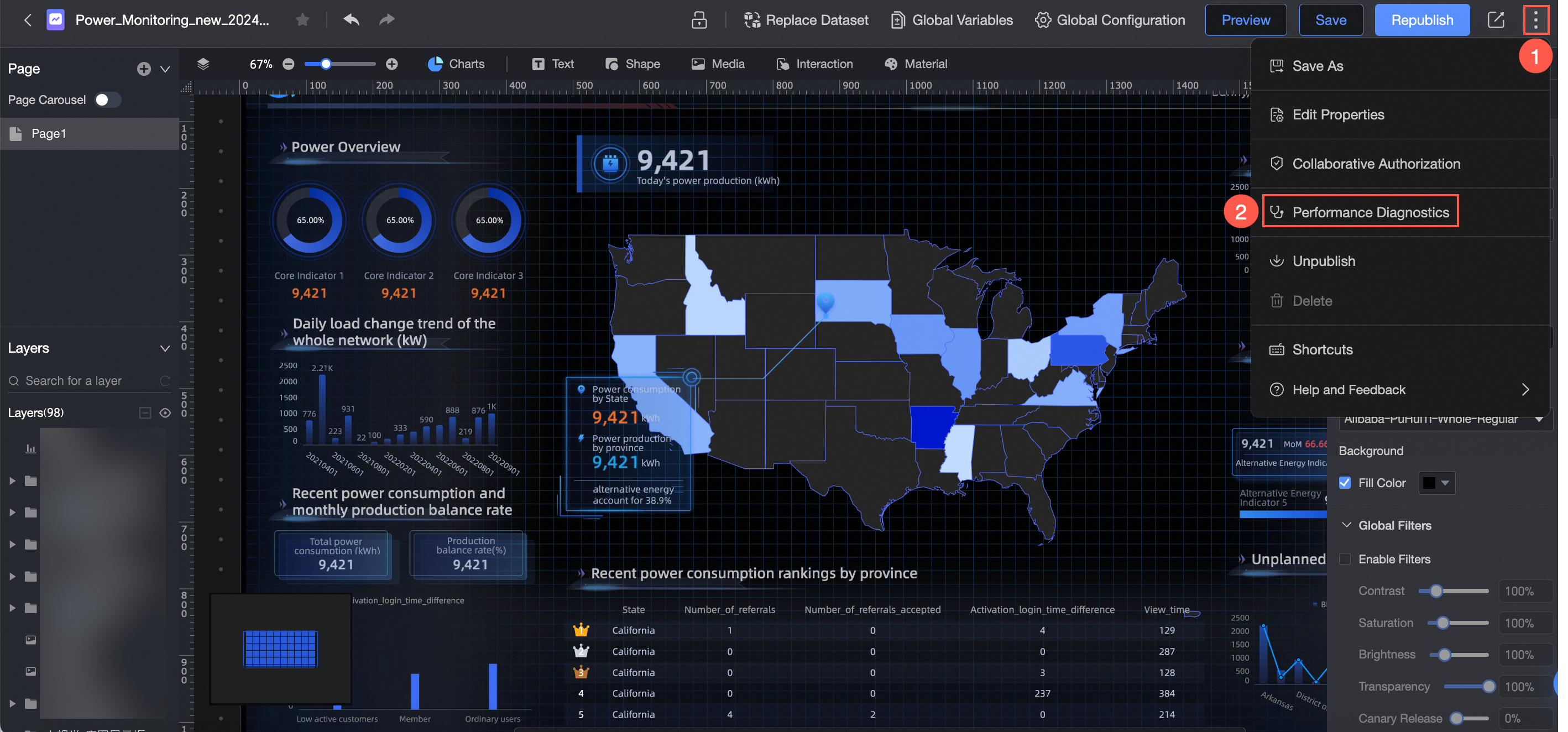Screen dimensions: 1568x732
Task: Click the refresh icon in layer search
Action: [x=164, y=381]
